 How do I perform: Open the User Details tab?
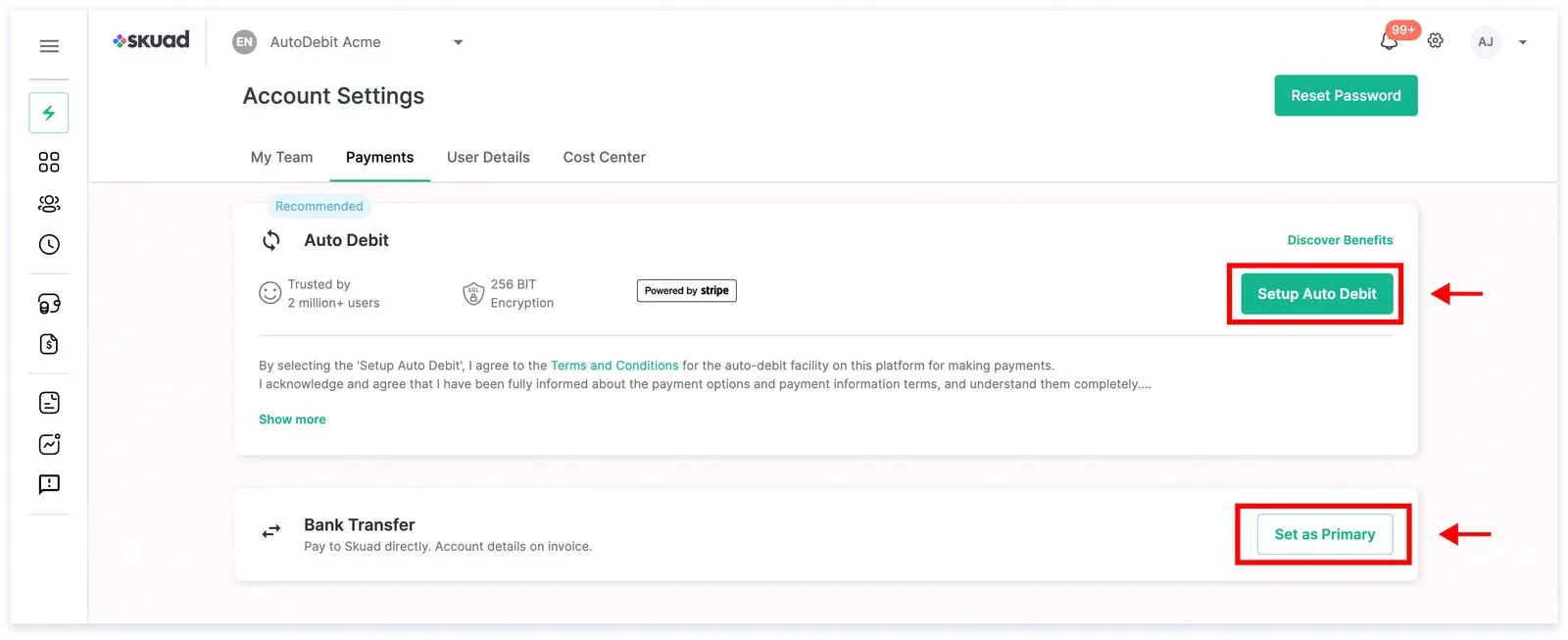point(488,157)
